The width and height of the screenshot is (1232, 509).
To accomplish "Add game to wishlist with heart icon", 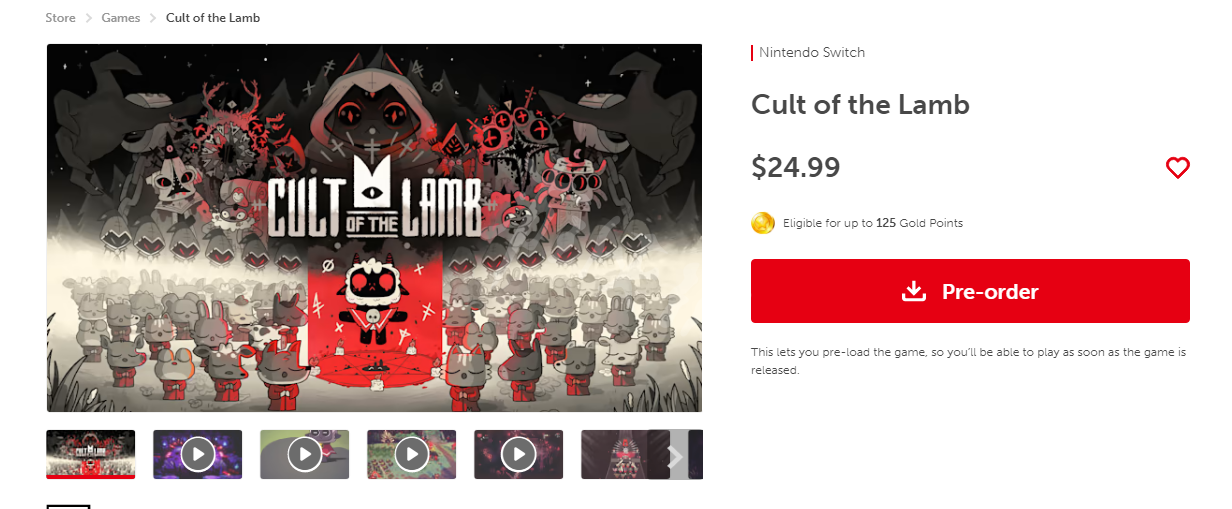I will 1177,168.
